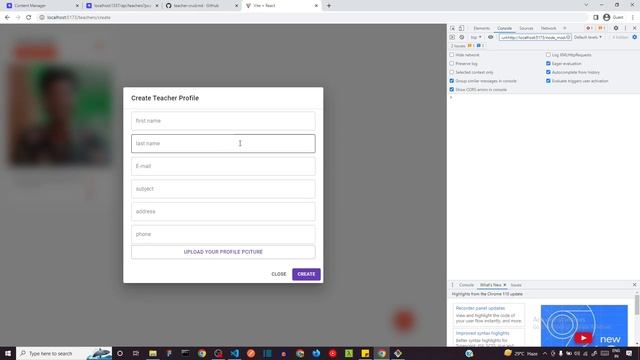Open Windows Task View icon
The image size is (640, 360).
(x=136, y=353)
